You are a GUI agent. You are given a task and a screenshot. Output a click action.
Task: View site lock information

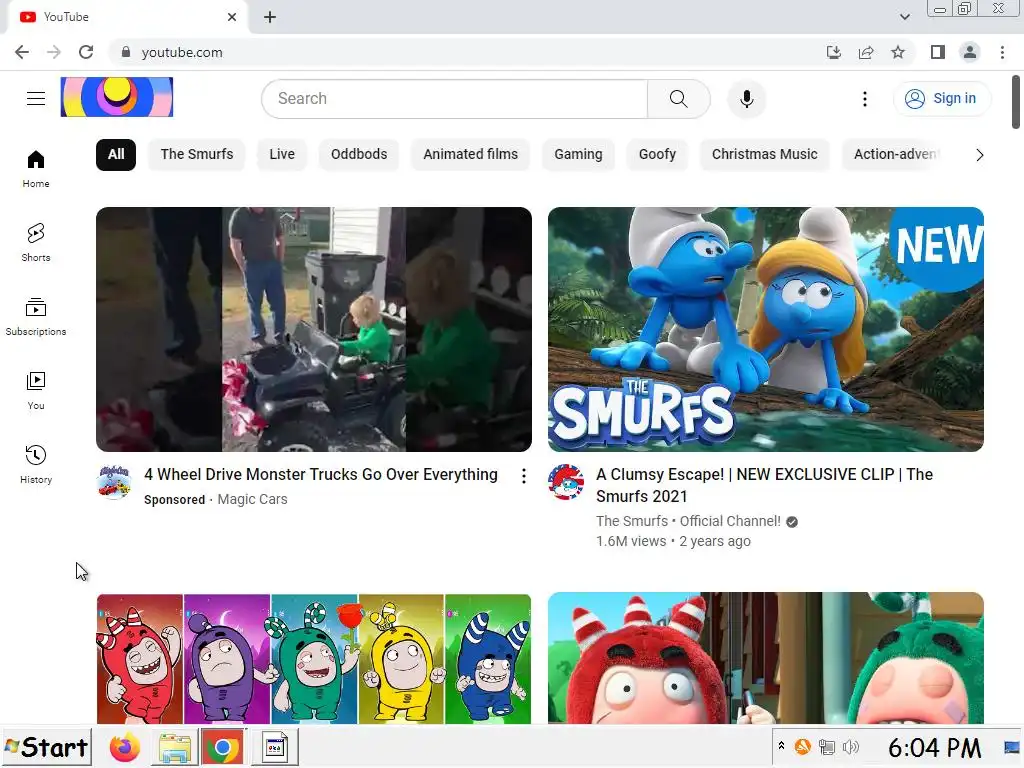(x=126, y=52)
